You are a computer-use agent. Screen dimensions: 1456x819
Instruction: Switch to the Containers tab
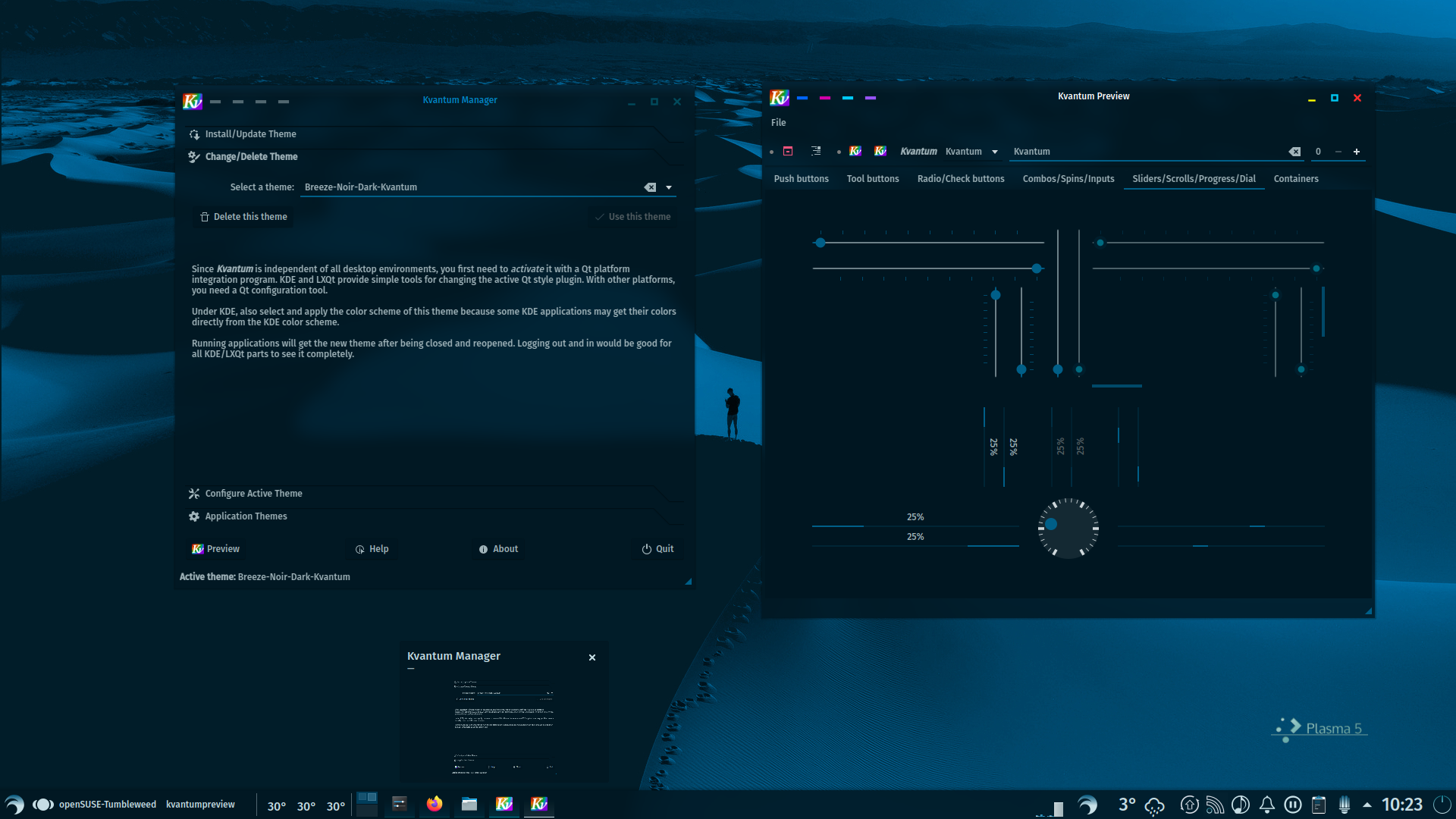pyautogui.click(x=1296, y=179)
